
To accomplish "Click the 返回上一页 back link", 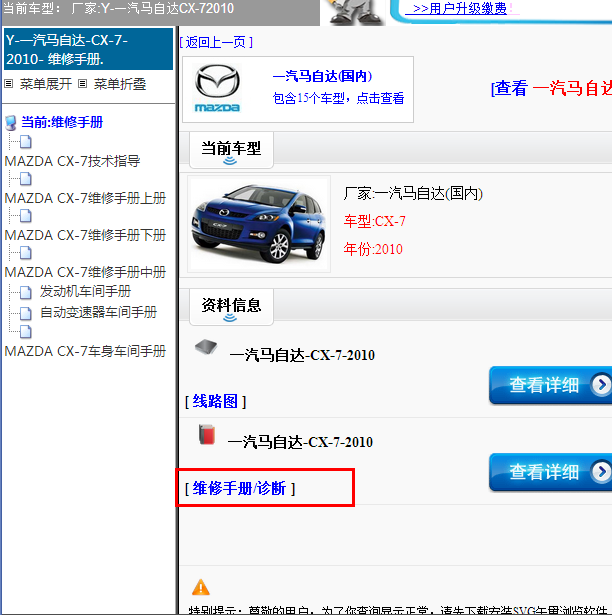I will point(216,42).
